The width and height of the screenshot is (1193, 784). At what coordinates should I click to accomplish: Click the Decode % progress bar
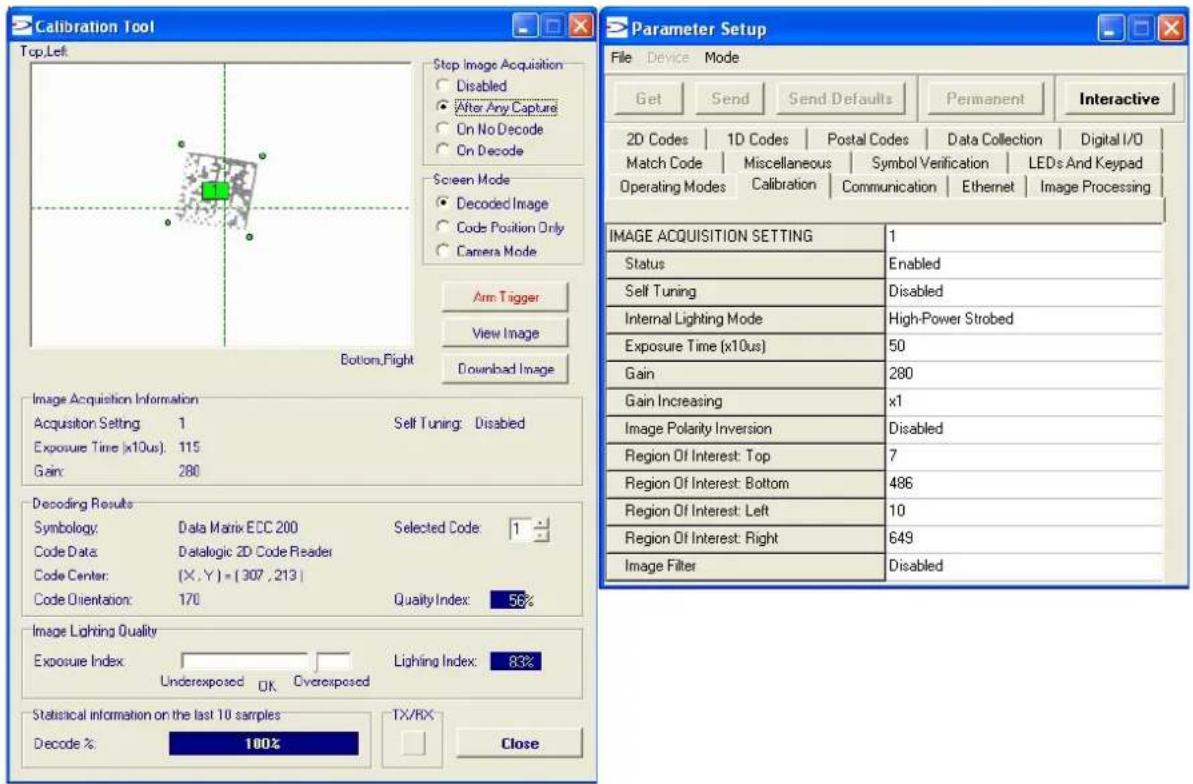[263, 743]
